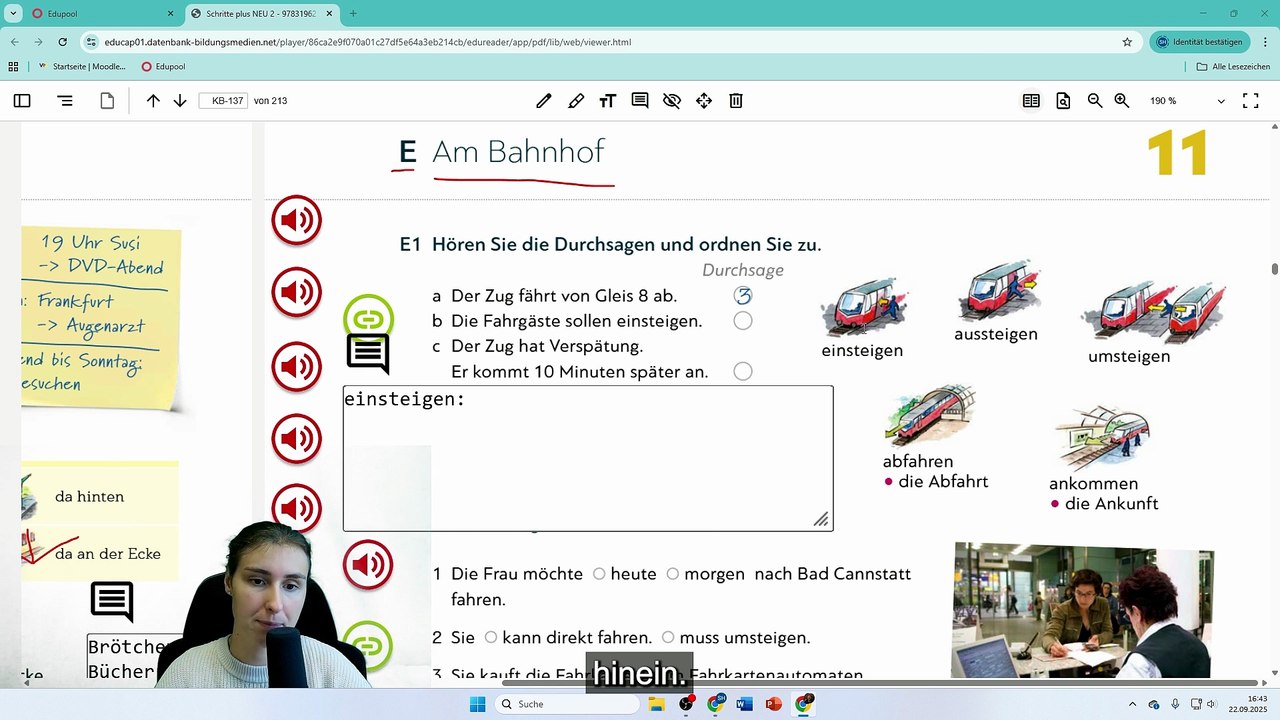Choose 'muss umsteigen' option
The image size is (1280, 720).
point(668,637)
